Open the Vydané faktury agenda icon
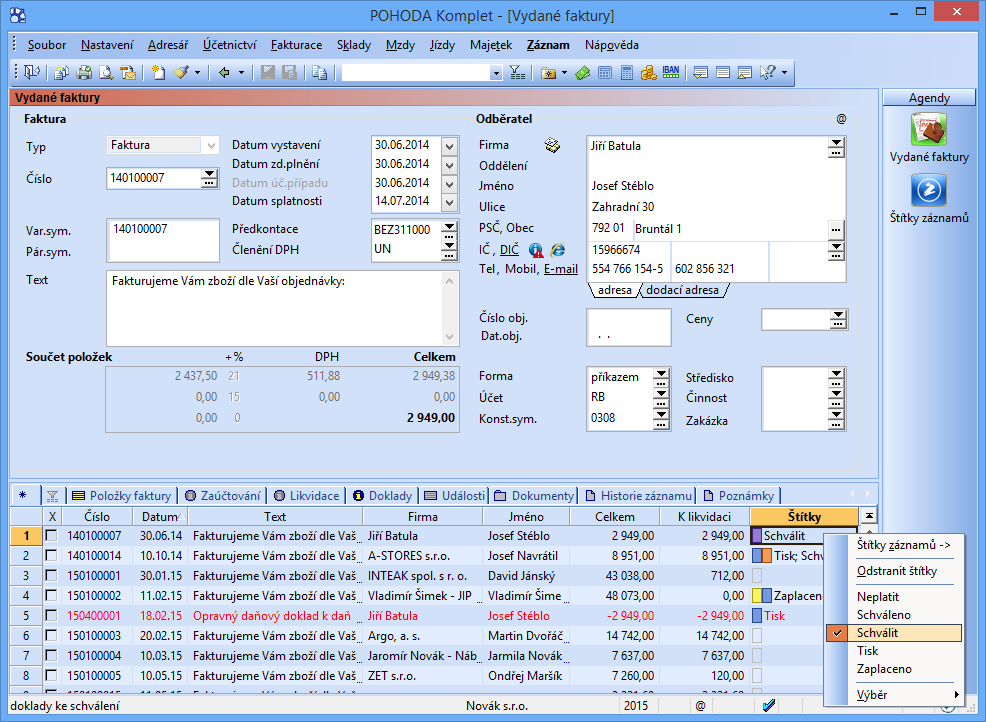The image size is (986, 722). click(929, 129)
